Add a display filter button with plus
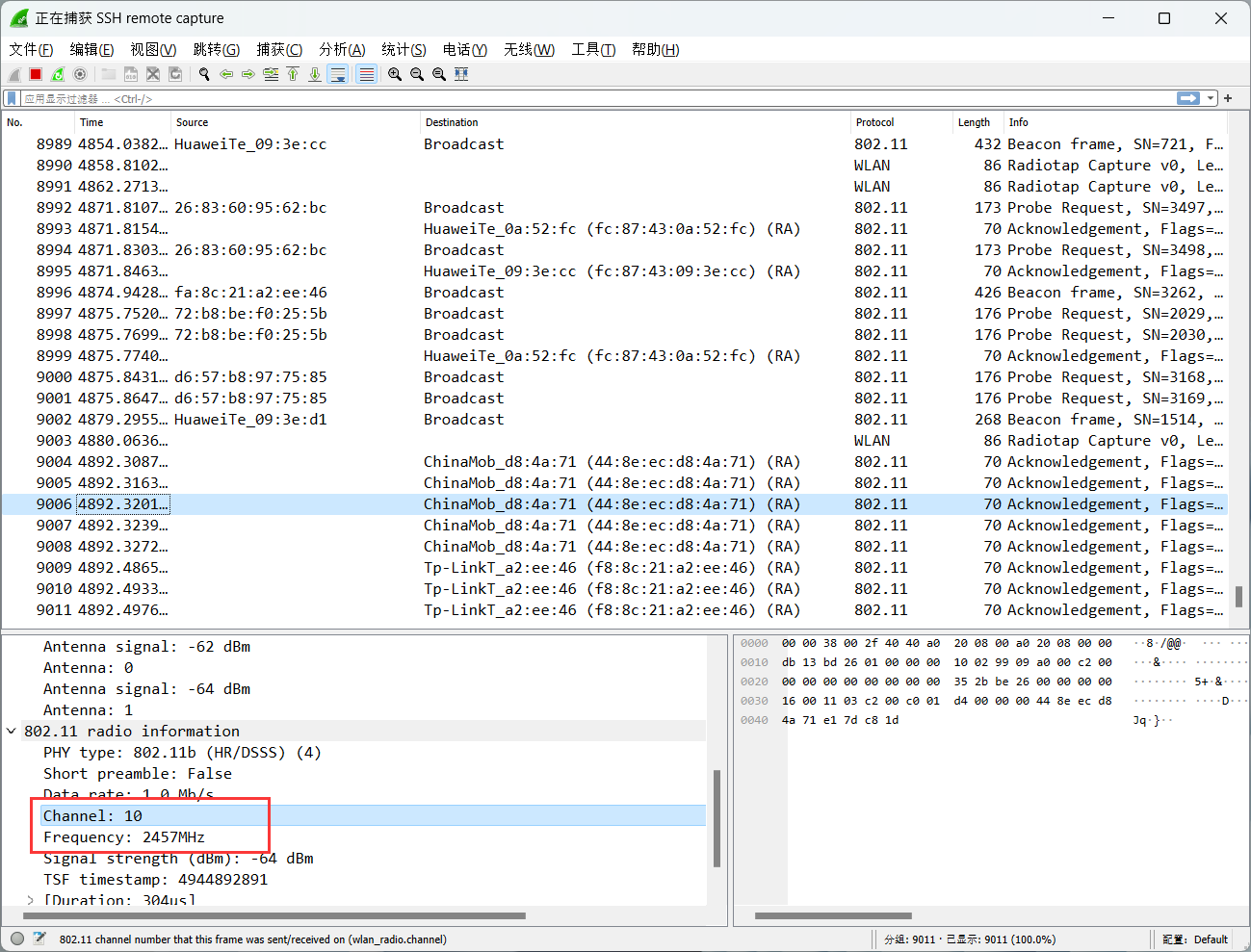 tap(1228, 98)
